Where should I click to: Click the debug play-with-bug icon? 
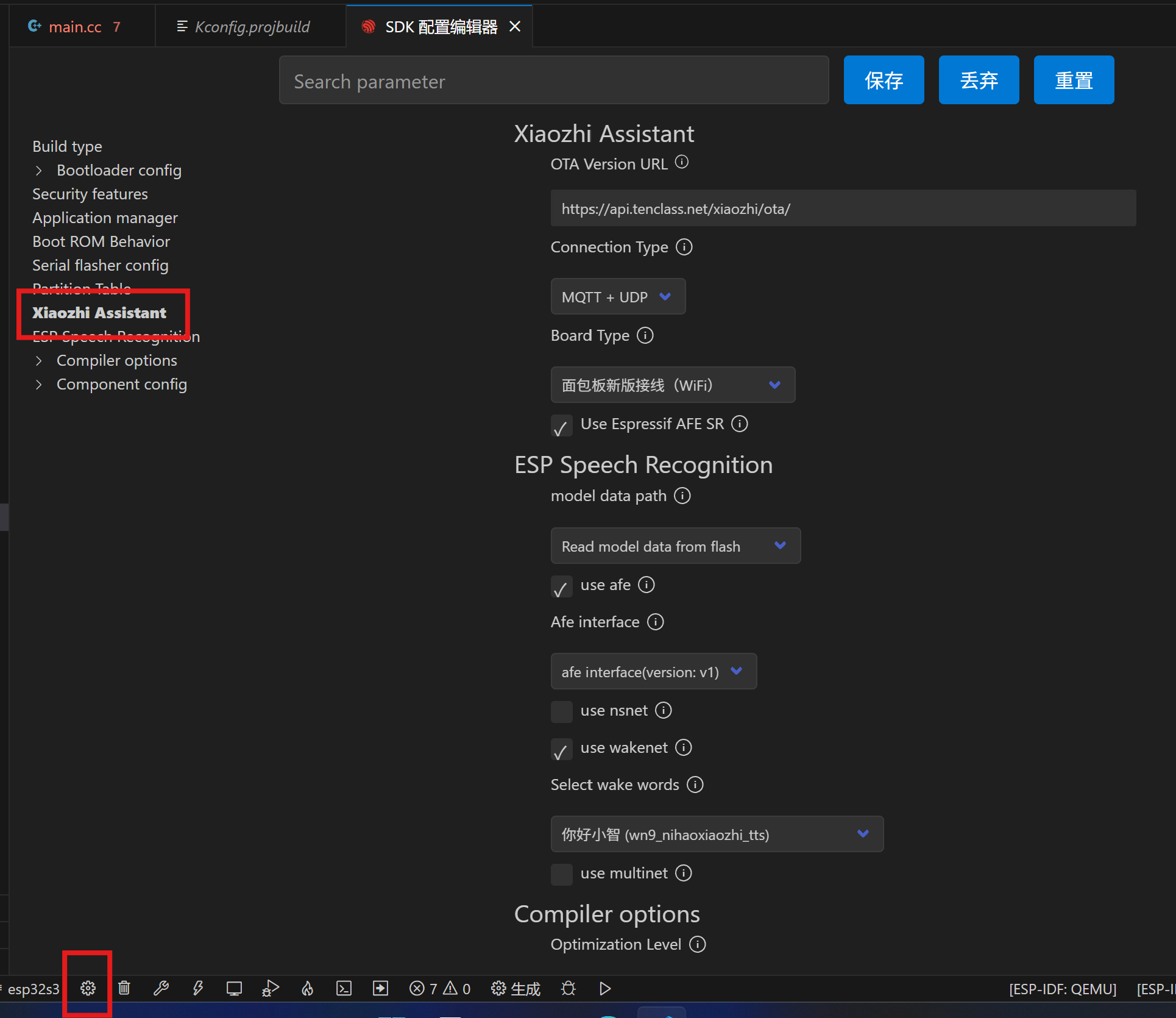[271, 988]
